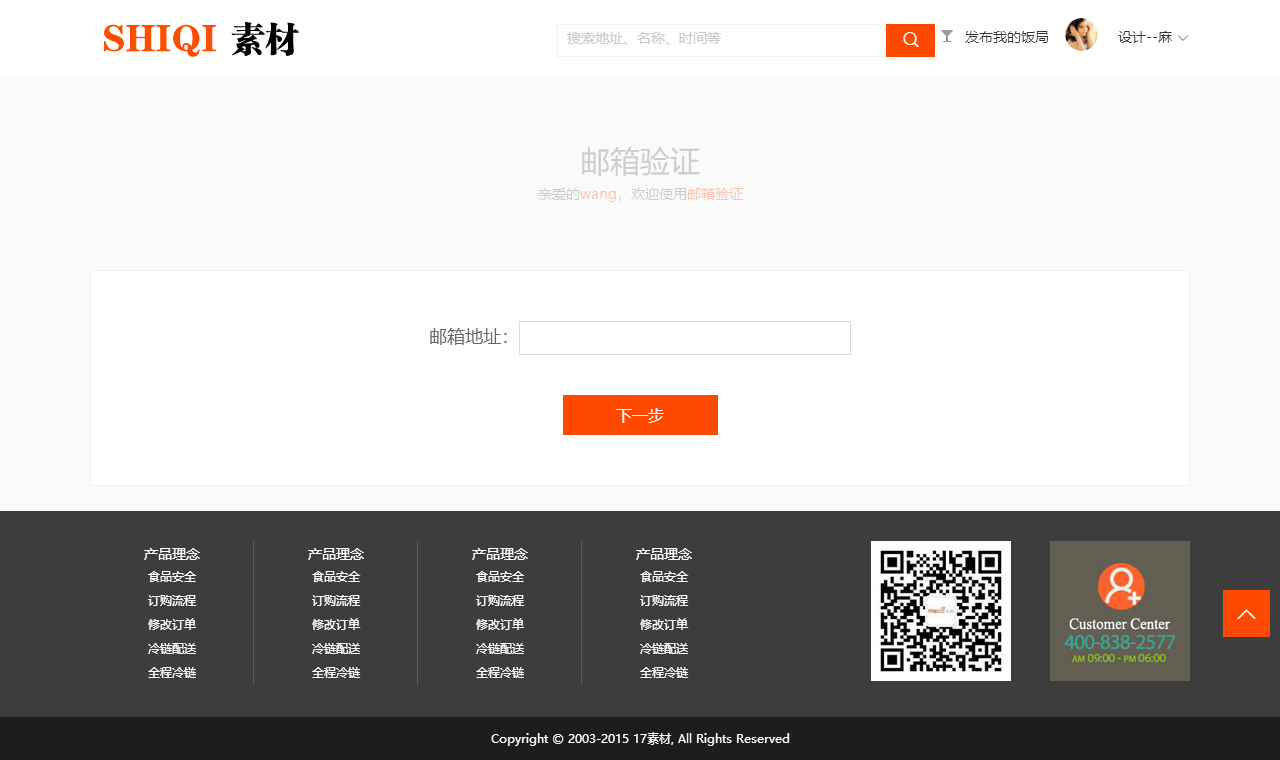Click 产品理念 heading in fourth footer column
This screenshot has height=760, width=1280.
(x=664, y=554)
